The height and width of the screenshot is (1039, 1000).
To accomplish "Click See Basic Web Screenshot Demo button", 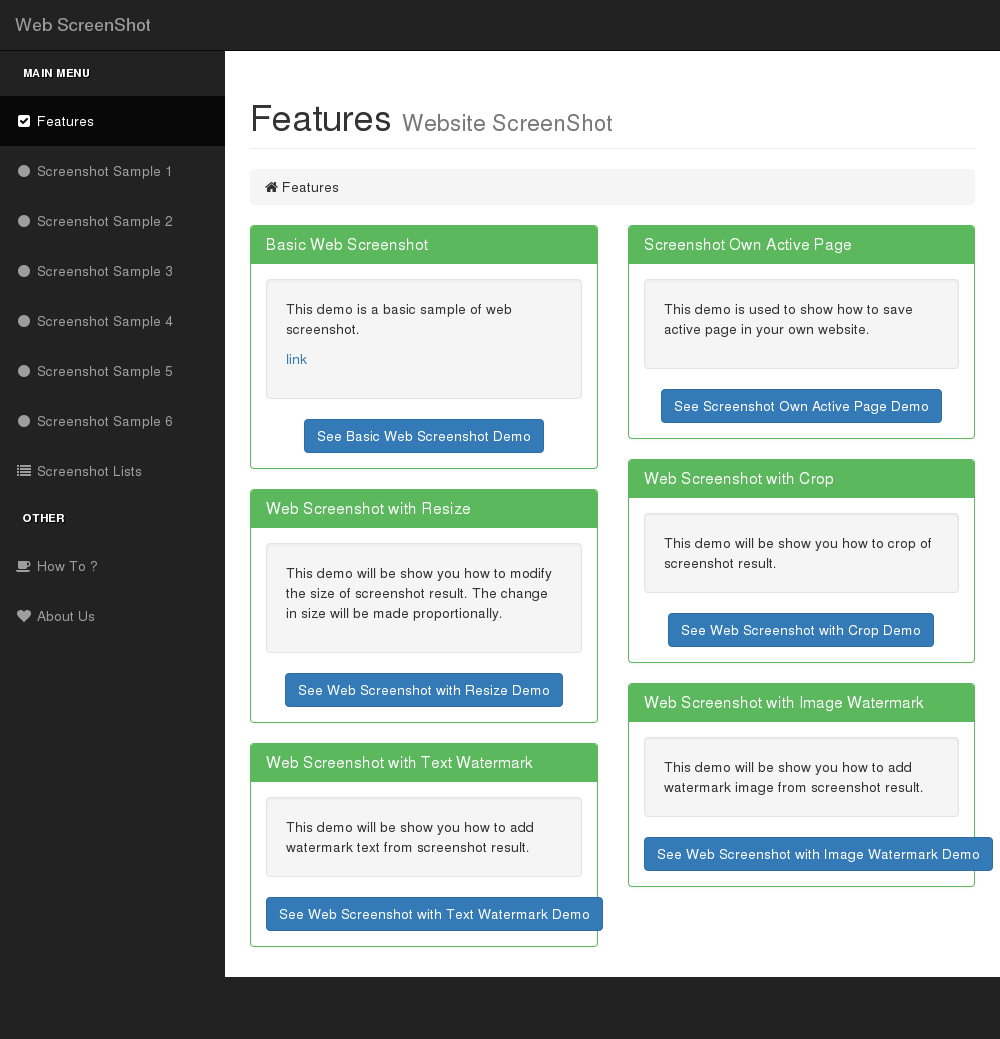I will (424, 436).
